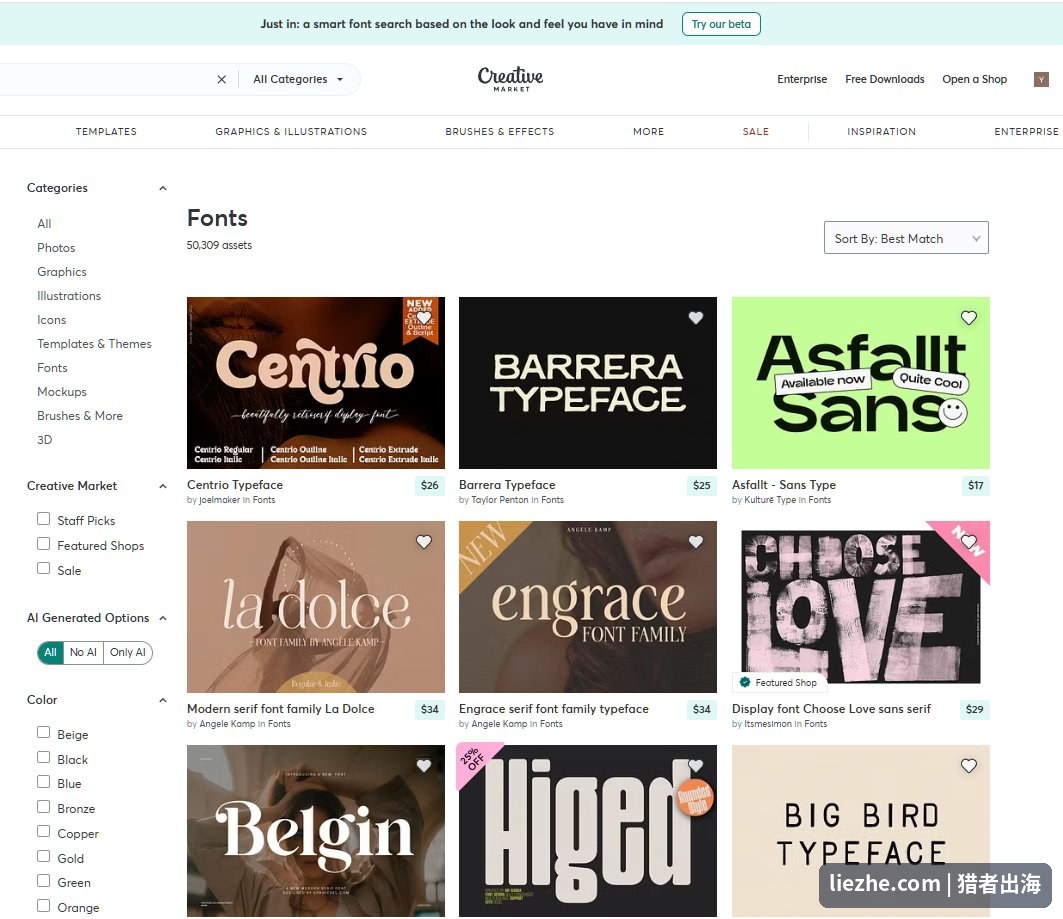Select the Icons category
This screenshot has width=1063, height=919.
[52, 320]
